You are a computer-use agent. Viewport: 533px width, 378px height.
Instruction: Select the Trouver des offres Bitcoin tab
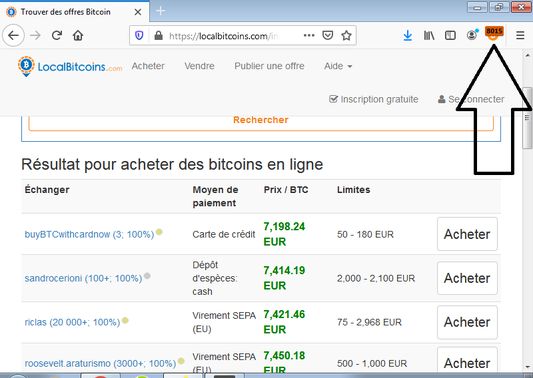(x=74, y=12)
